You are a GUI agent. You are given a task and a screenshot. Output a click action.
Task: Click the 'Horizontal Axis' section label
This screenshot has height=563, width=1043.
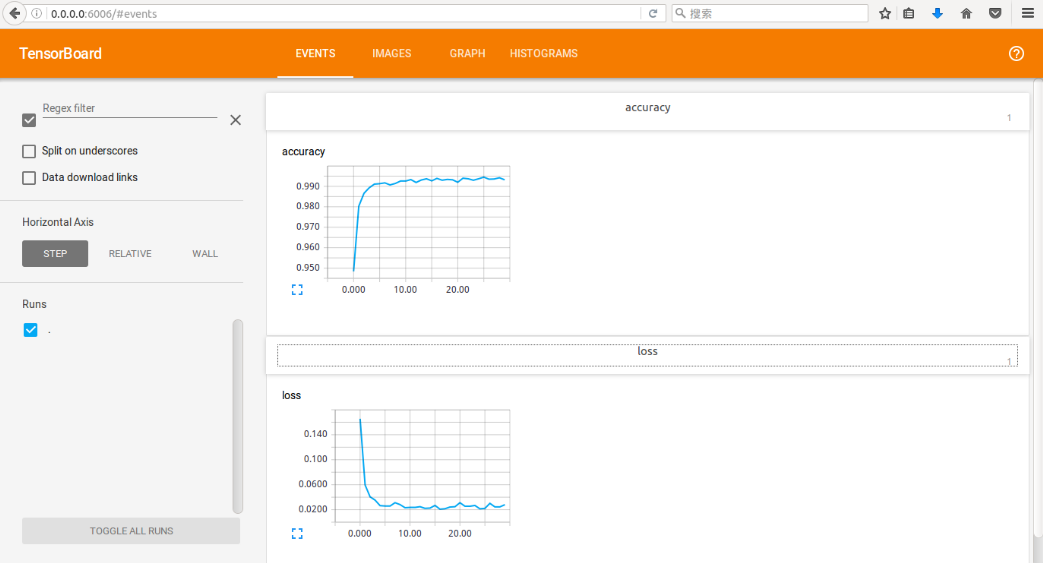[x=58, y=222]
